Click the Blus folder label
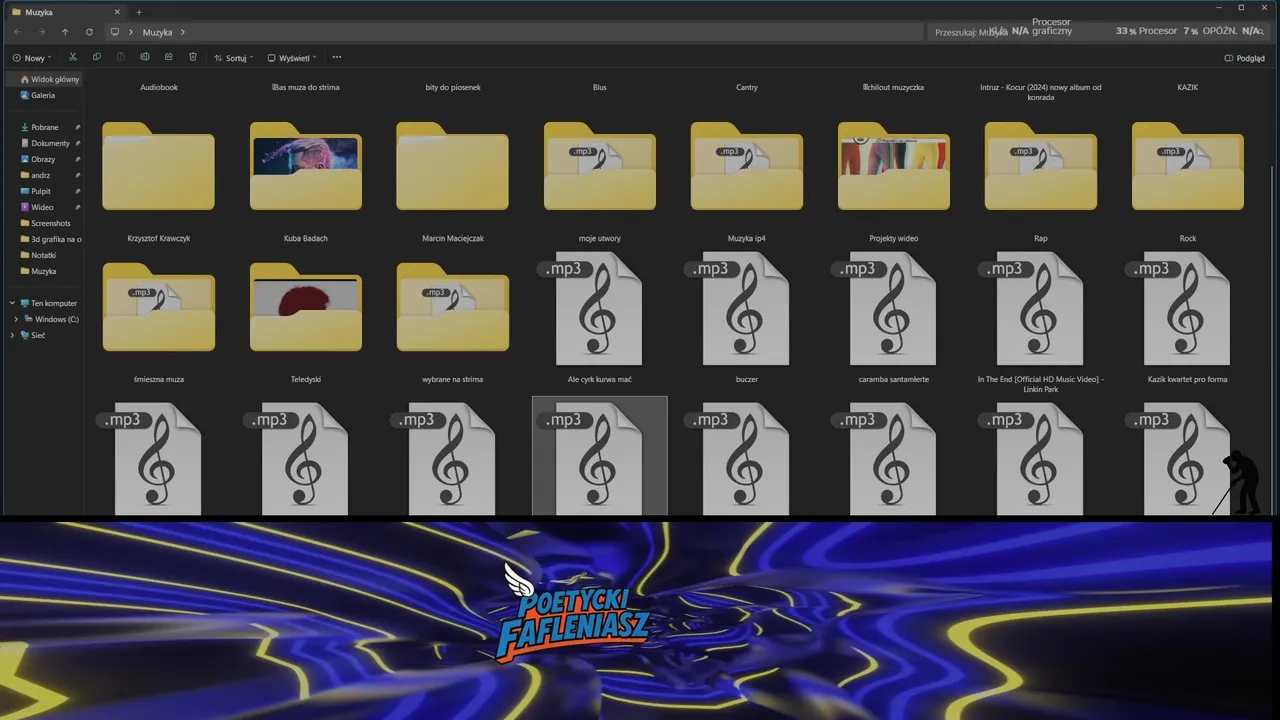This screenshot has height=720, width=1280. pyautogui.click(x=600, y=87)
